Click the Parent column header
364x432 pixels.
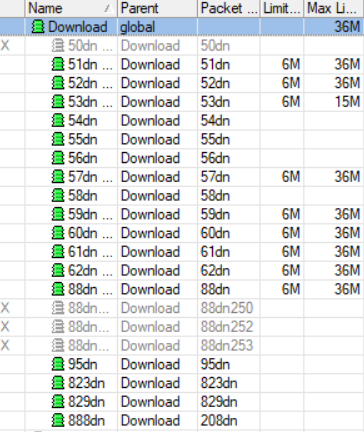tap(158, 8)
